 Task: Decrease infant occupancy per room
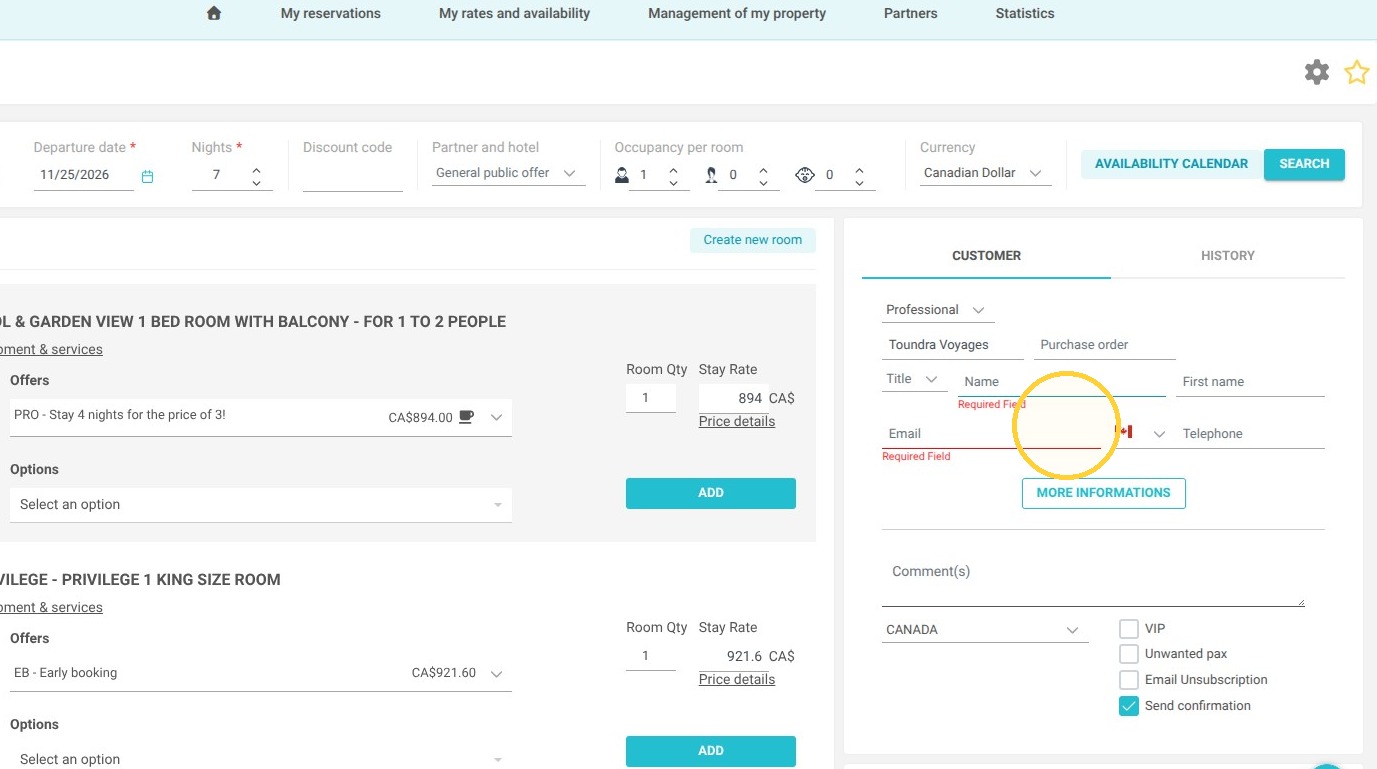click(859, 183)
